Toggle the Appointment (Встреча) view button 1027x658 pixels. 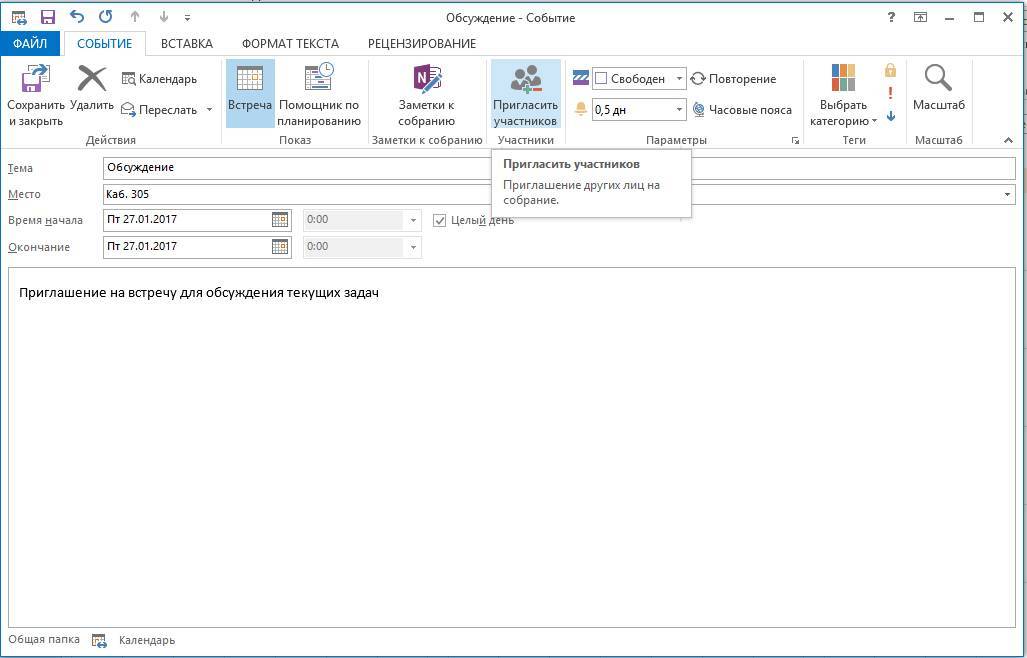point(249,95)
